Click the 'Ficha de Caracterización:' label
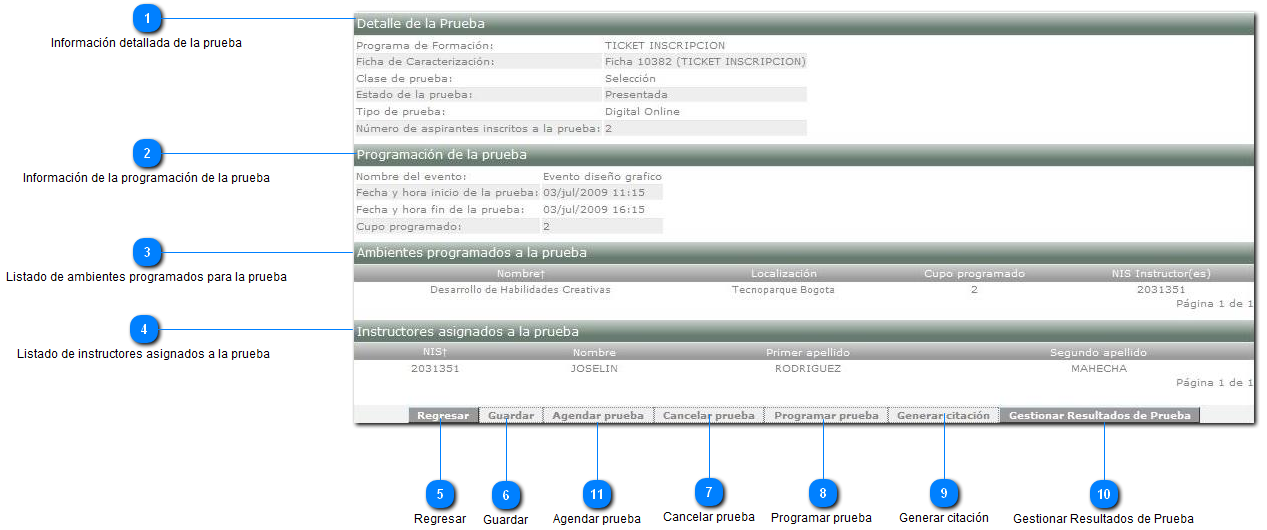Viewport: 1267px width, 530px height. pos(425,62)
